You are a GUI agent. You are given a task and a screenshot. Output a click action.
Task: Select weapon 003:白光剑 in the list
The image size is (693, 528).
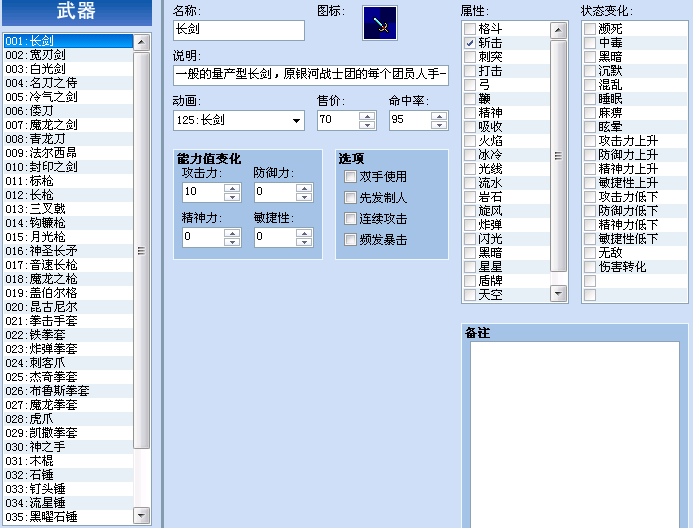point(69,69)
